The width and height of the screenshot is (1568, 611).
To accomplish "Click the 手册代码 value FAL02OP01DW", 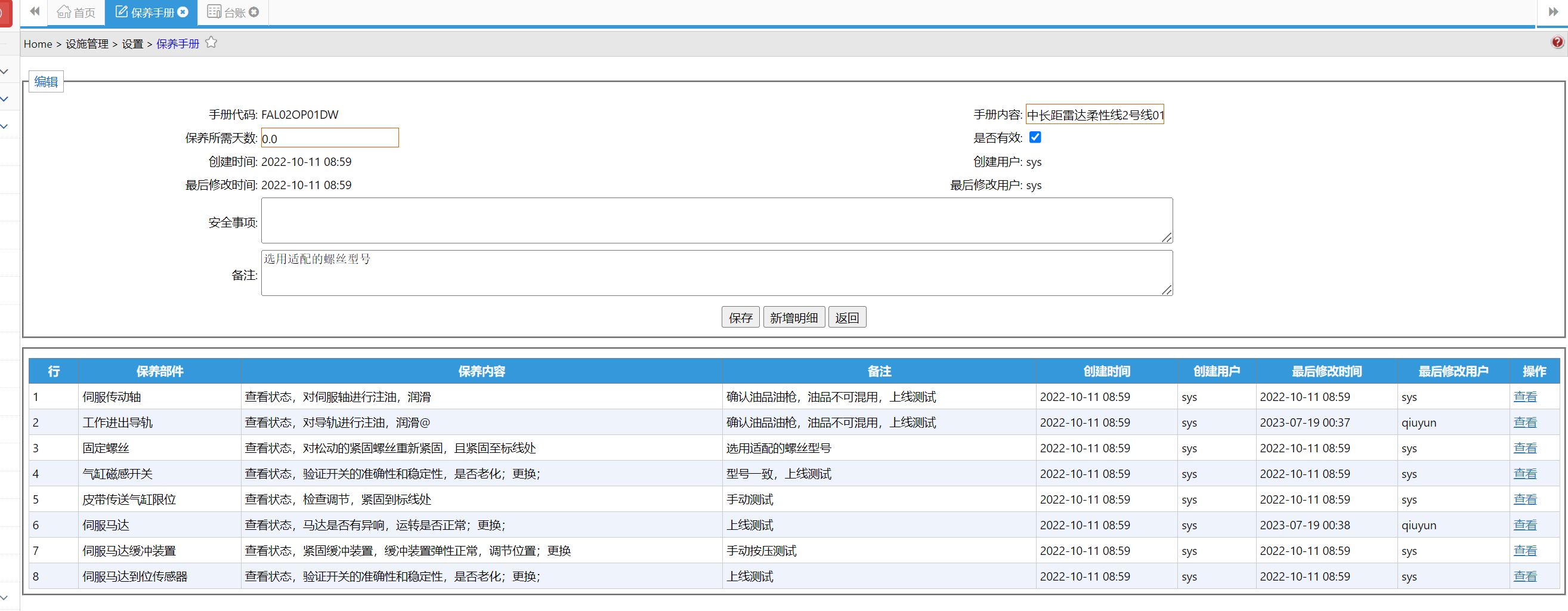I will point(299,115).
